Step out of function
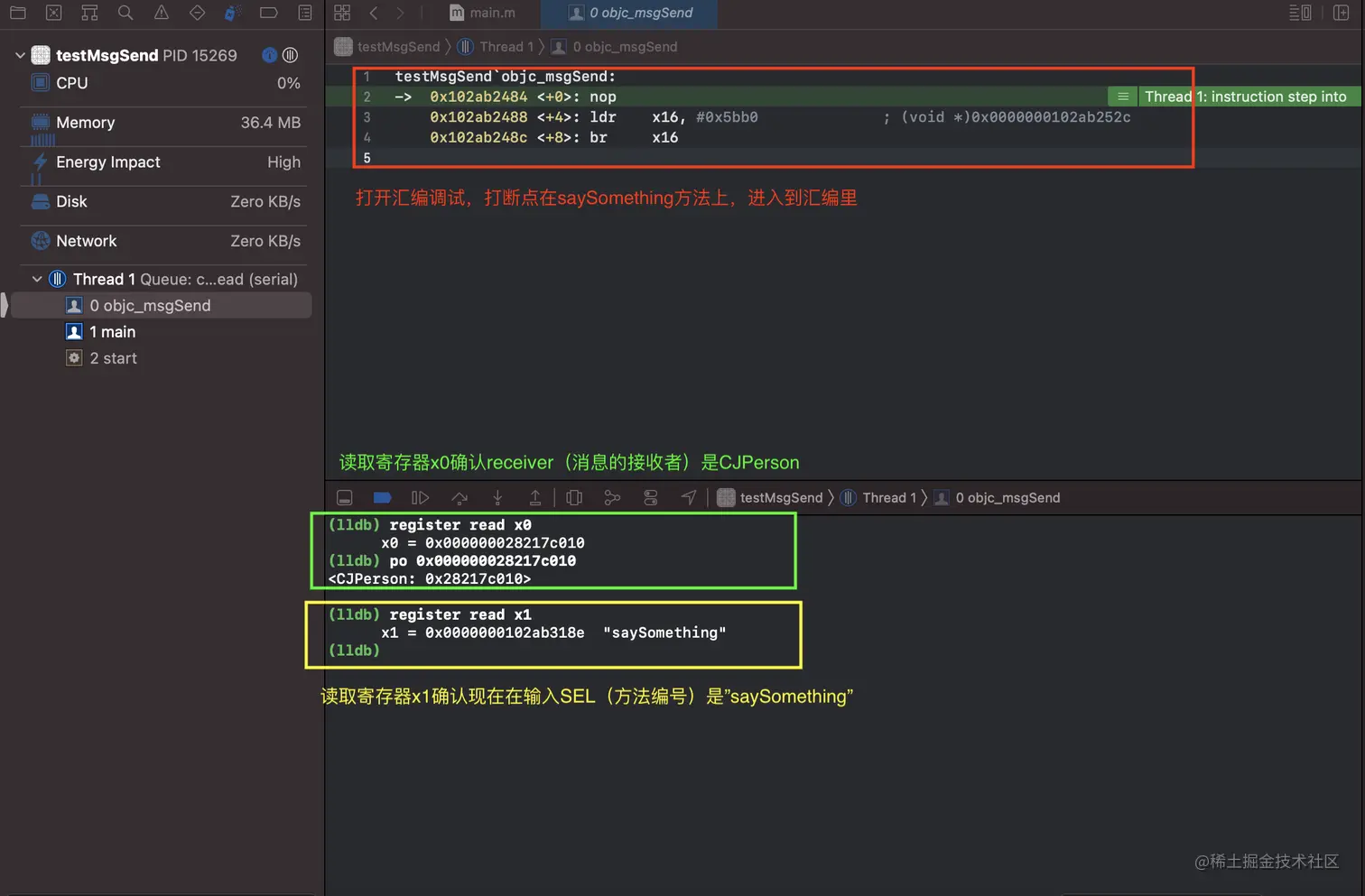Screen dimensions: 1365x896 (535, 498)
